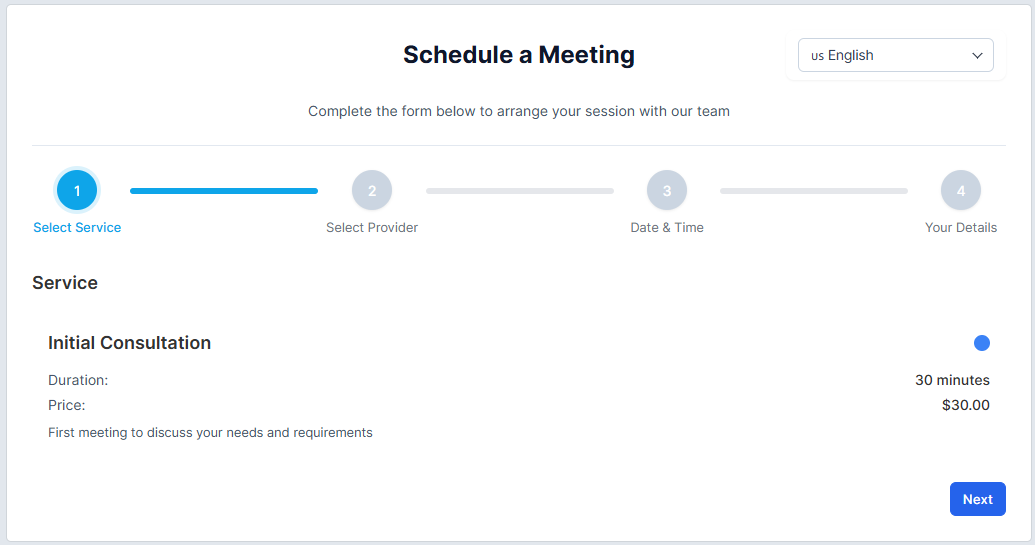Select the Initial Consultation radio button
Screen dimensions: 1035x545
click(x=982, y=343)
